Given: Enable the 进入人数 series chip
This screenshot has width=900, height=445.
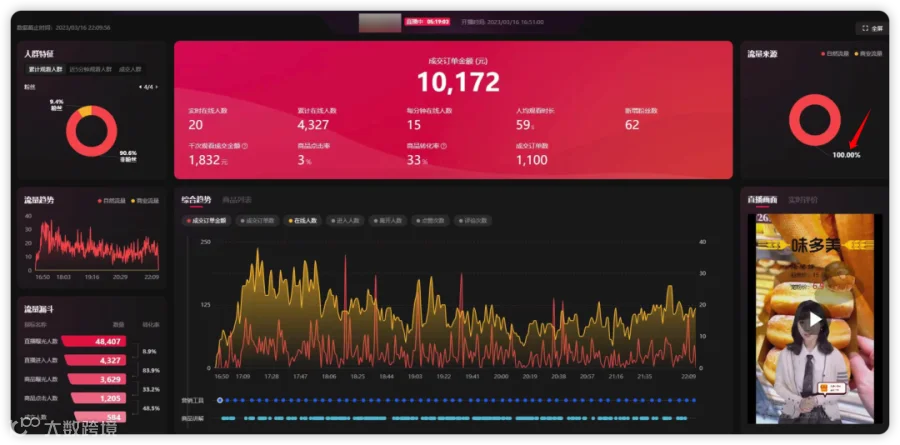Looking at the screenshot, I should pyautogui.click(x=346, y=220).
